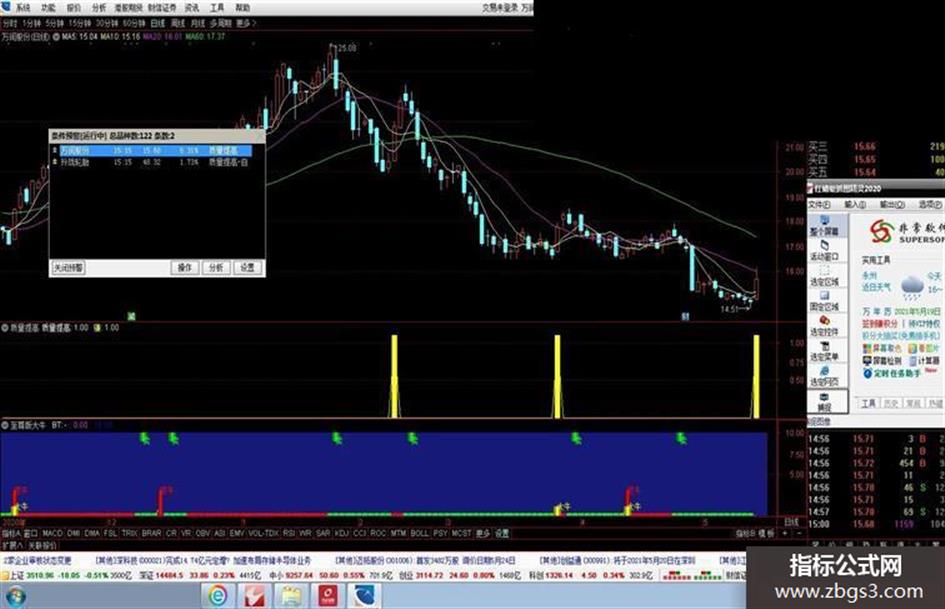Switch to 30分钟 period tab
945x609 pixels.
107,24
